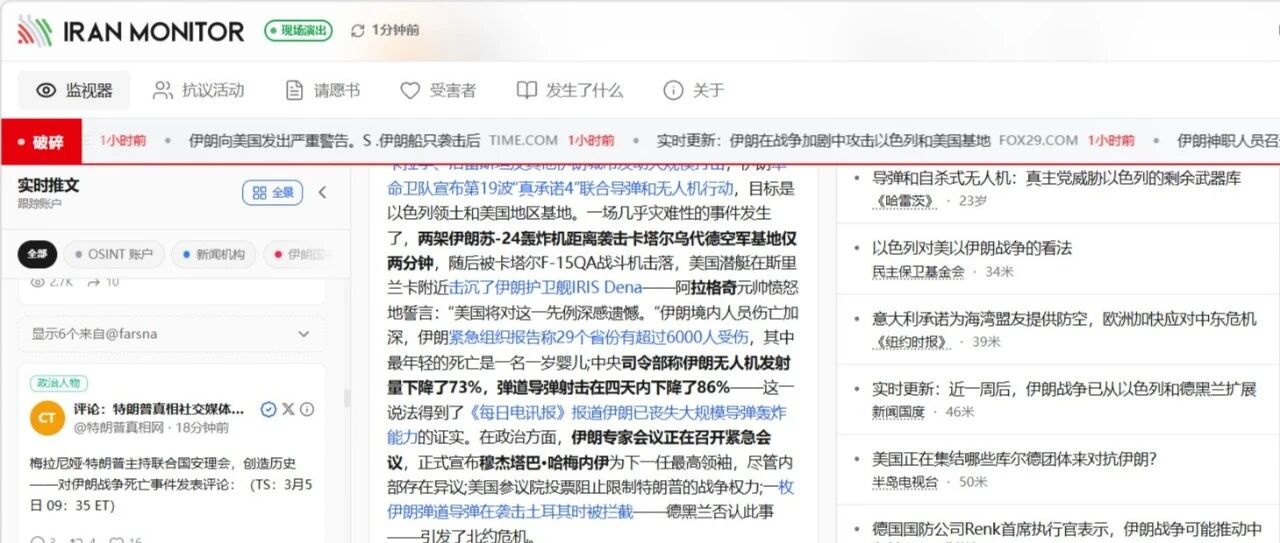Click the info icon for 关于
The image size is (1280, 543).
click(x=673, y=90)
